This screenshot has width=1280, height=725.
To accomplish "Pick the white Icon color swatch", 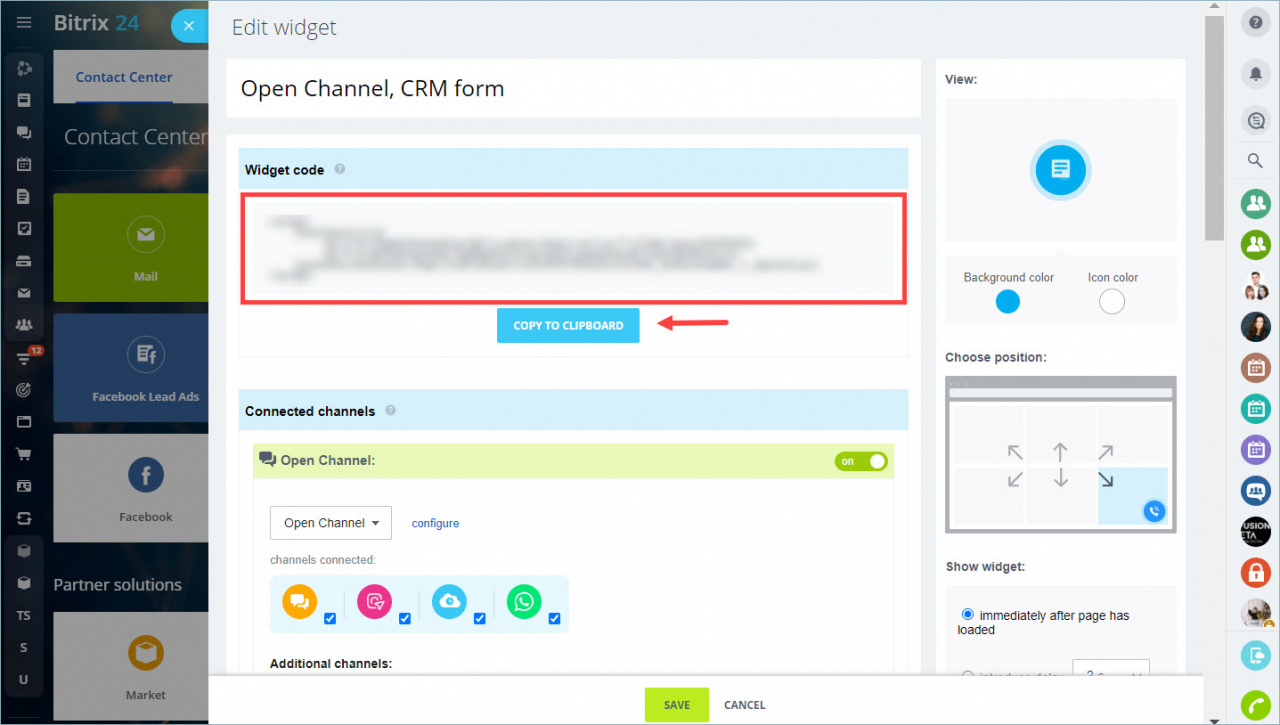I will point(1112,301).
